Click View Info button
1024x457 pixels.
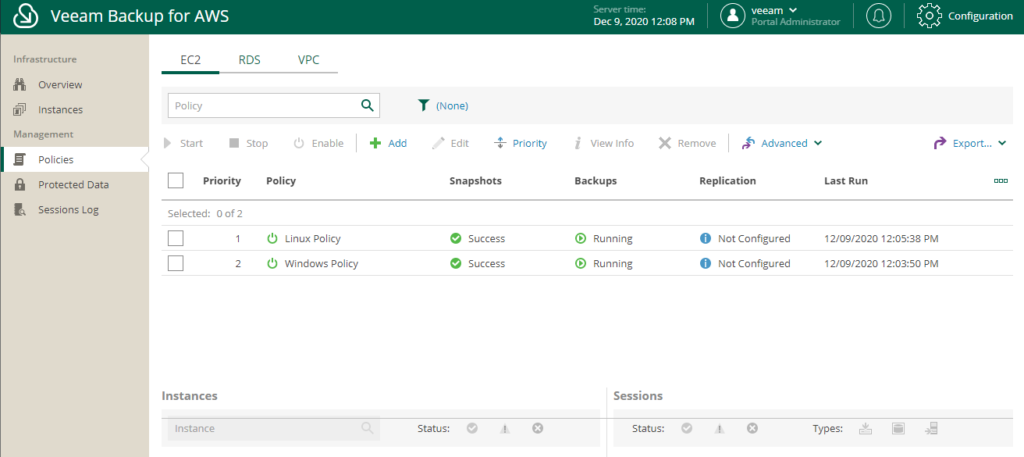click(x=603, y=143)
